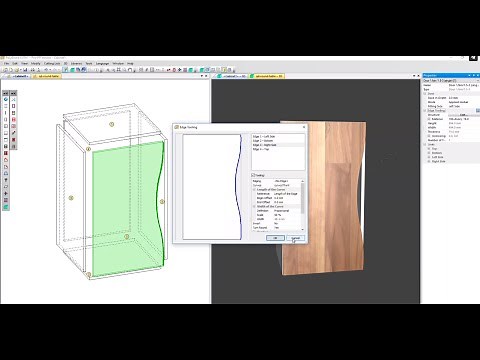Click the Edge Tooling browse button in Properties
The height and width of the screenshot is (360, 480).
pos(478,110)
